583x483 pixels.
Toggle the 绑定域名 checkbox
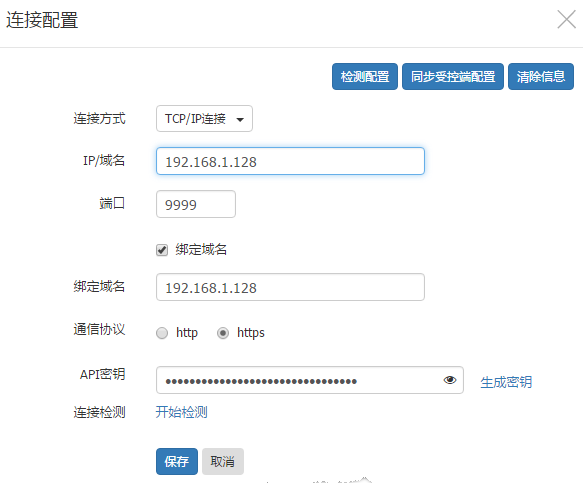162,250
